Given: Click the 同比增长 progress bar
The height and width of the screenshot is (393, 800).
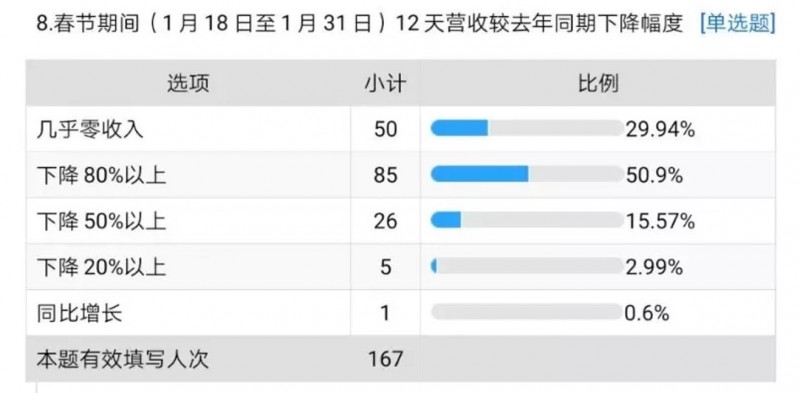Looking at the screenshot, I should [528, 312].
